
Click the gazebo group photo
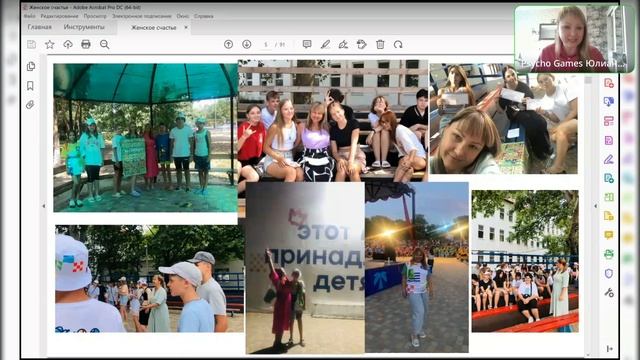click(145, 138)
